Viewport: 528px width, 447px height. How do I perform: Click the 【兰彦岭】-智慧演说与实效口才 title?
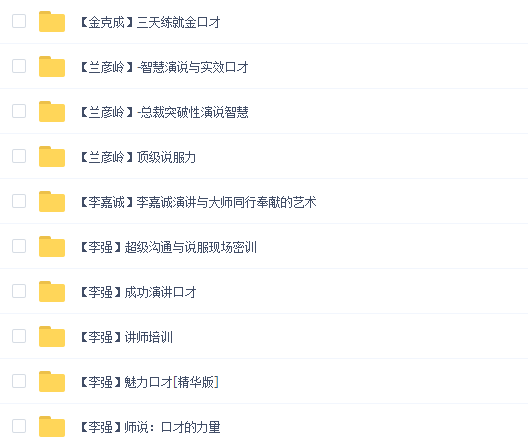pyautogui.click(x=164, y=67)
